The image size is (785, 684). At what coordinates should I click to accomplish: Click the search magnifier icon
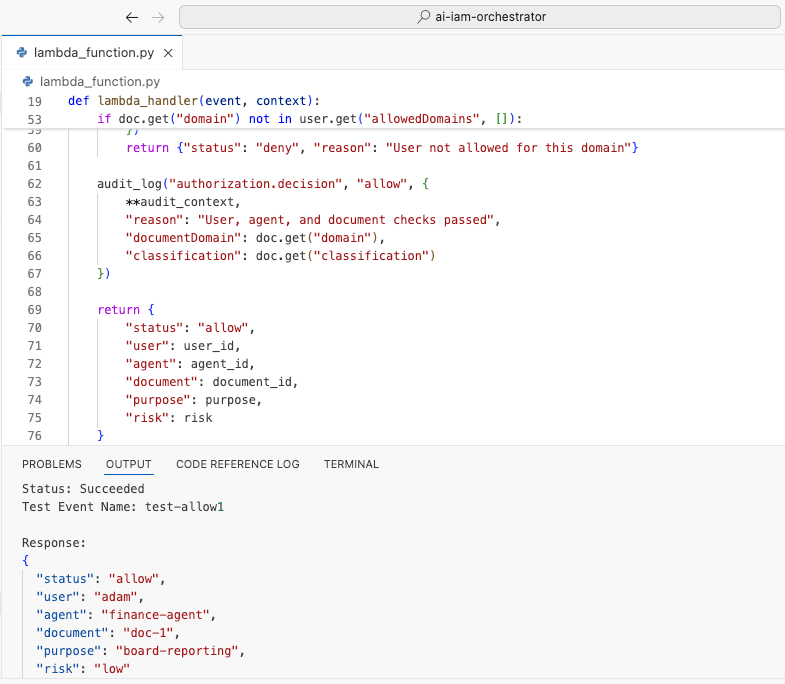click(x=424, y=17)
